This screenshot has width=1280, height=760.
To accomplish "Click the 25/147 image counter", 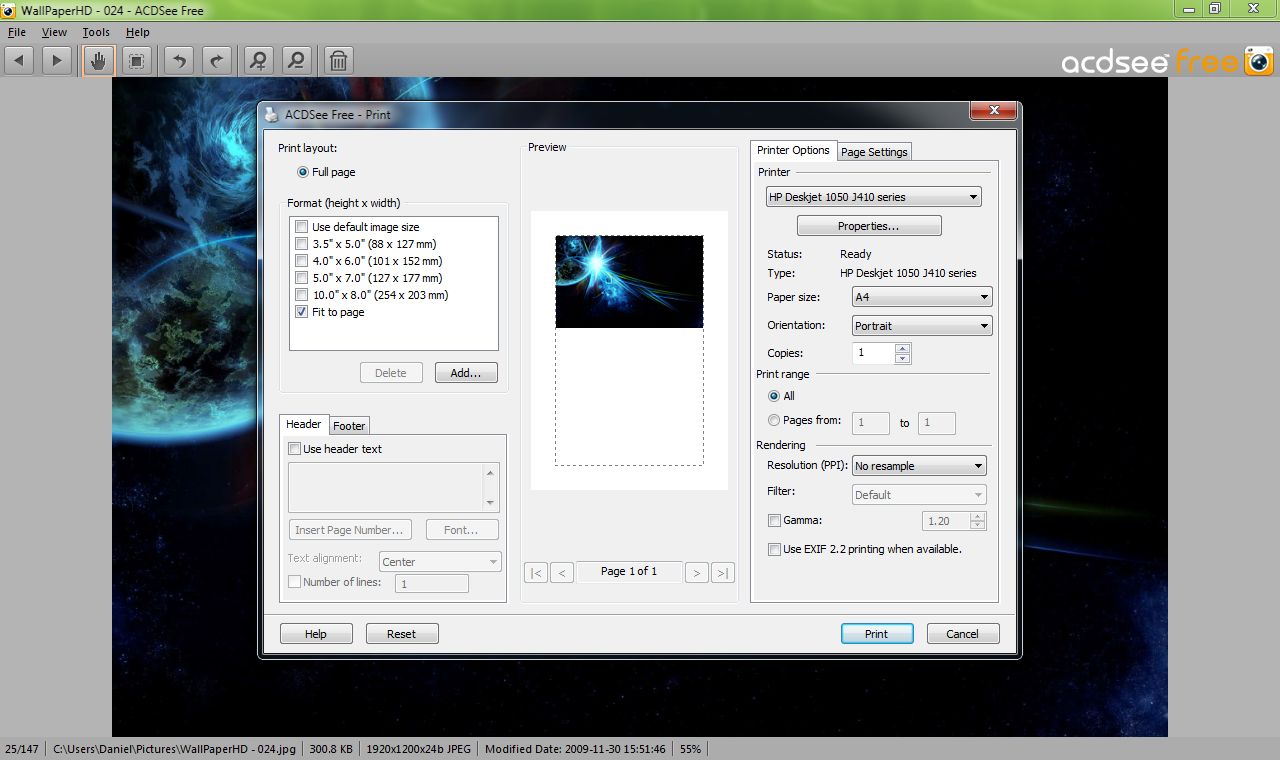I will [22, 749].
